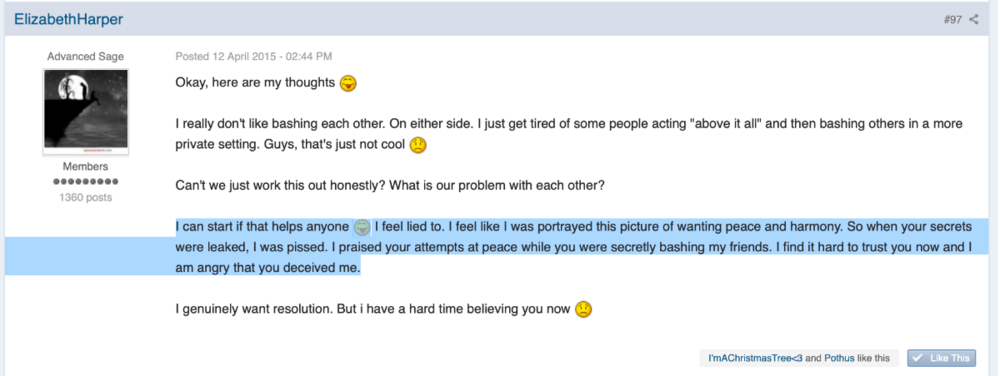Click the tongue-out smiley after 'my thoughts'
Image resolution: width=1000 pixels, height=376 pixels.
tap(348, 83)
